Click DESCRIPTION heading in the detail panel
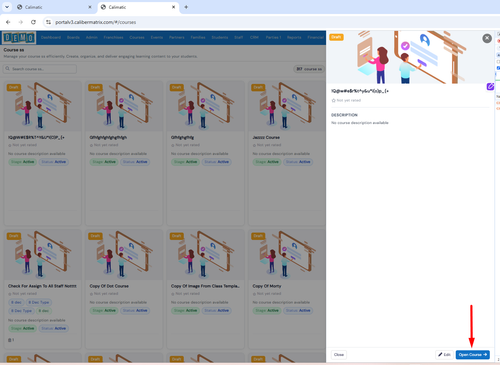 pos(344,115)
